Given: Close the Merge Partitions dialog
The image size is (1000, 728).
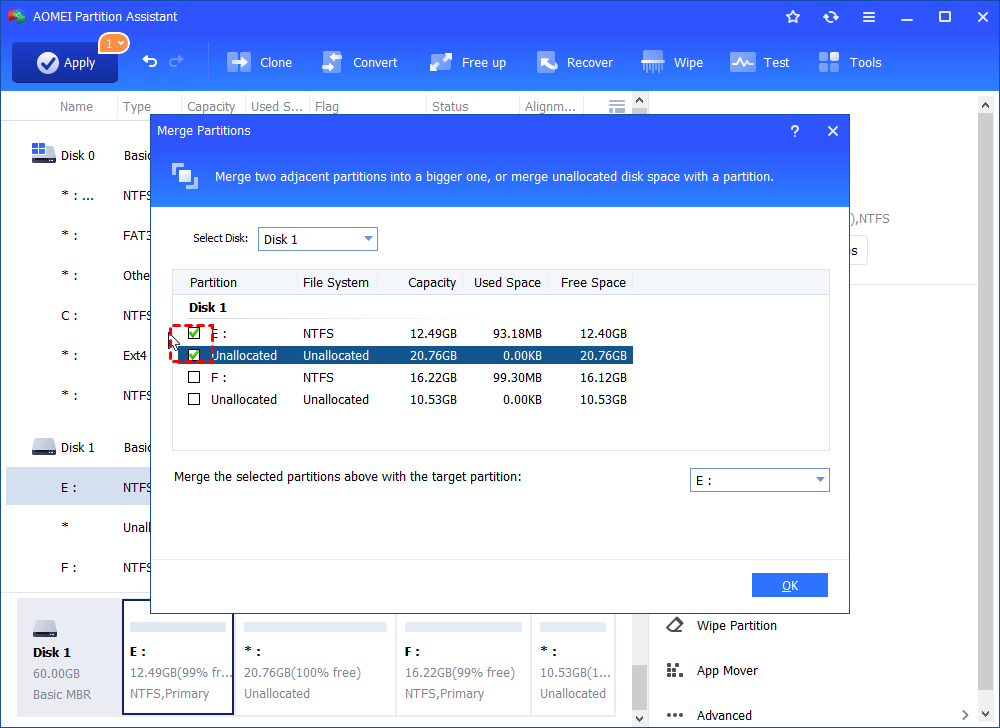Looking at the screenshot, I should (832, 131).
